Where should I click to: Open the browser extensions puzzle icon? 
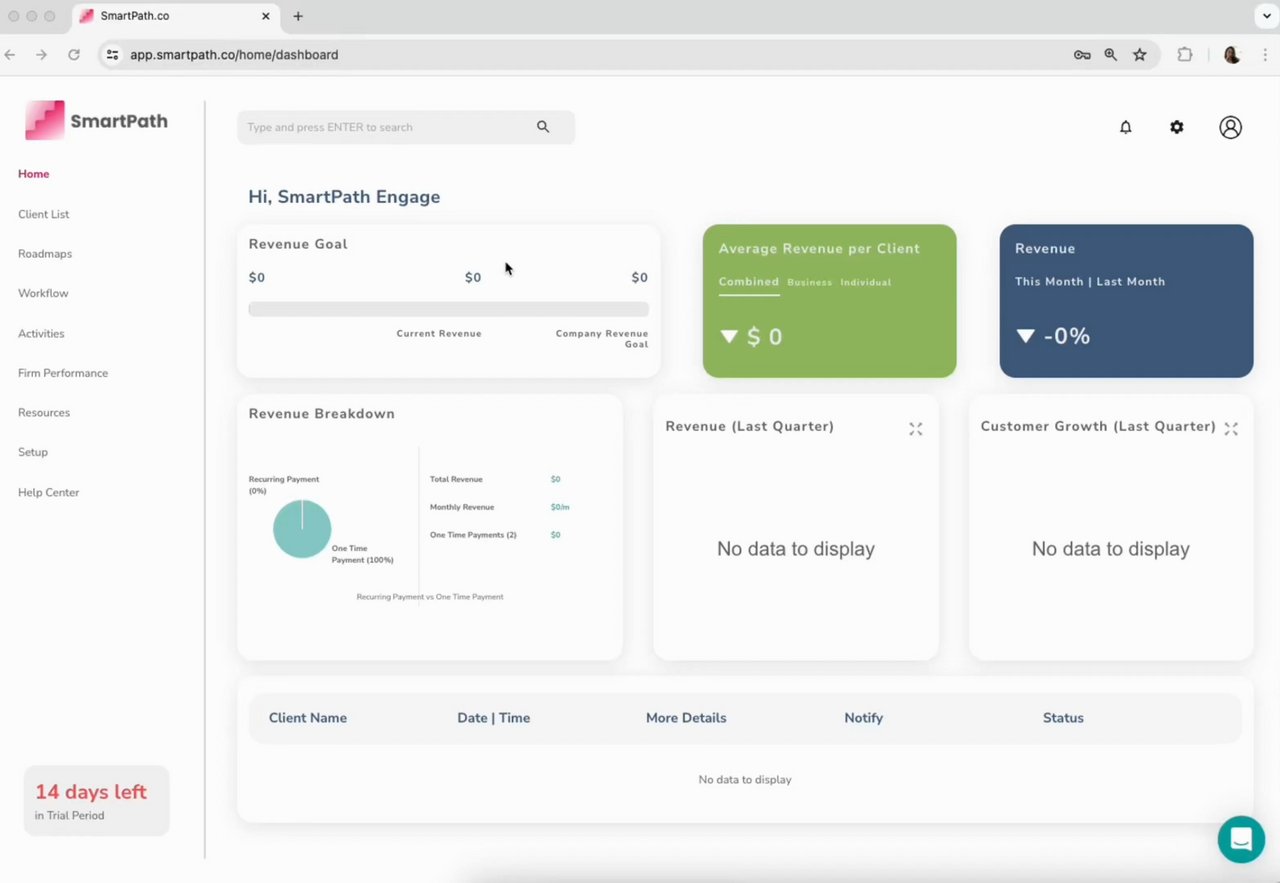click(1185, 55)
